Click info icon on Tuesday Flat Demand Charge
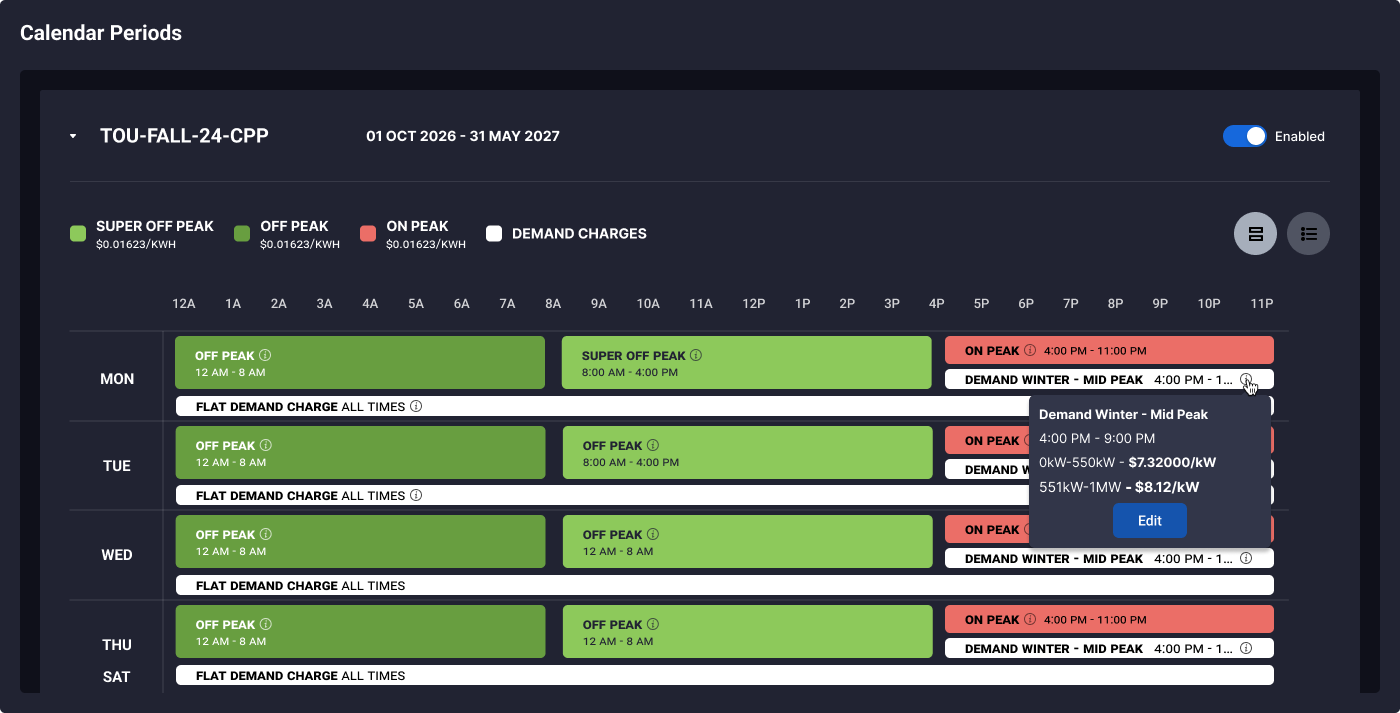 (416, 495)
